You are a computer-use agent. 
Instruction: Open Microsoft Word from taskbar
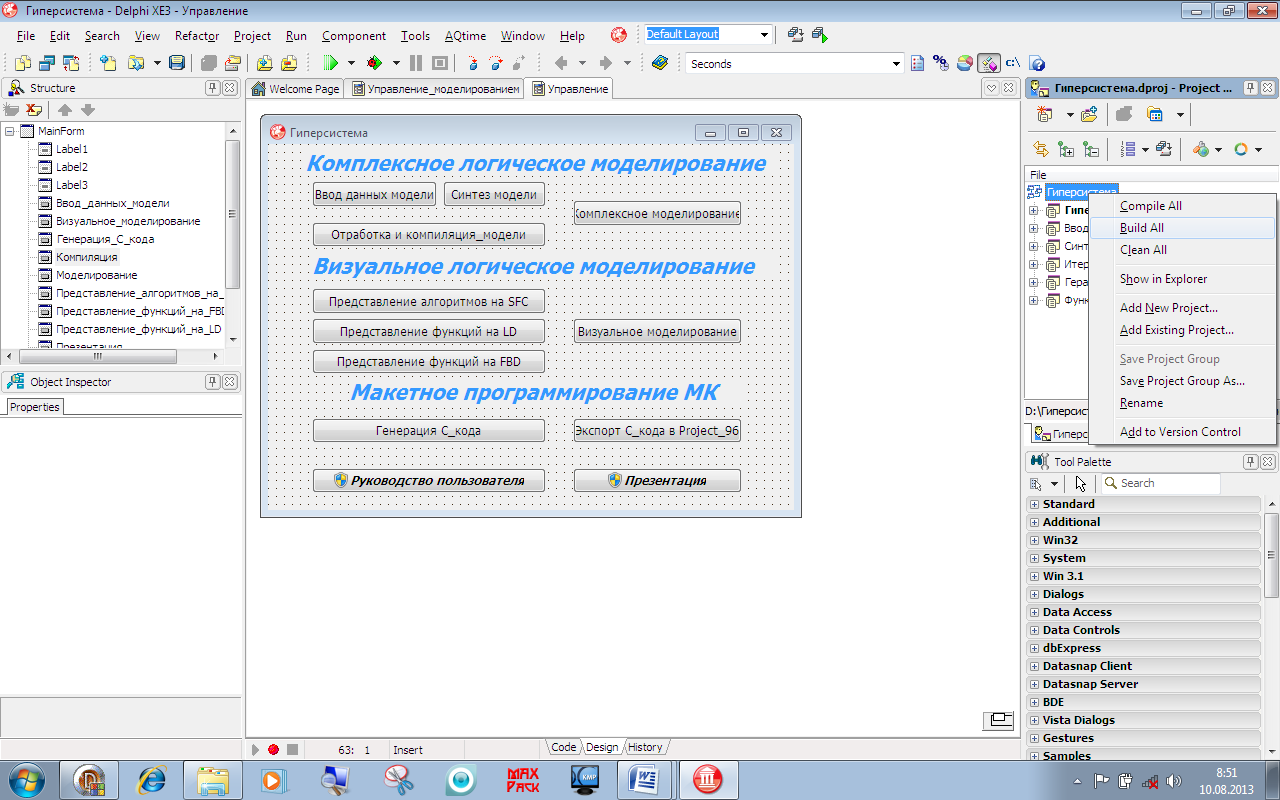(x=645, y=779)
